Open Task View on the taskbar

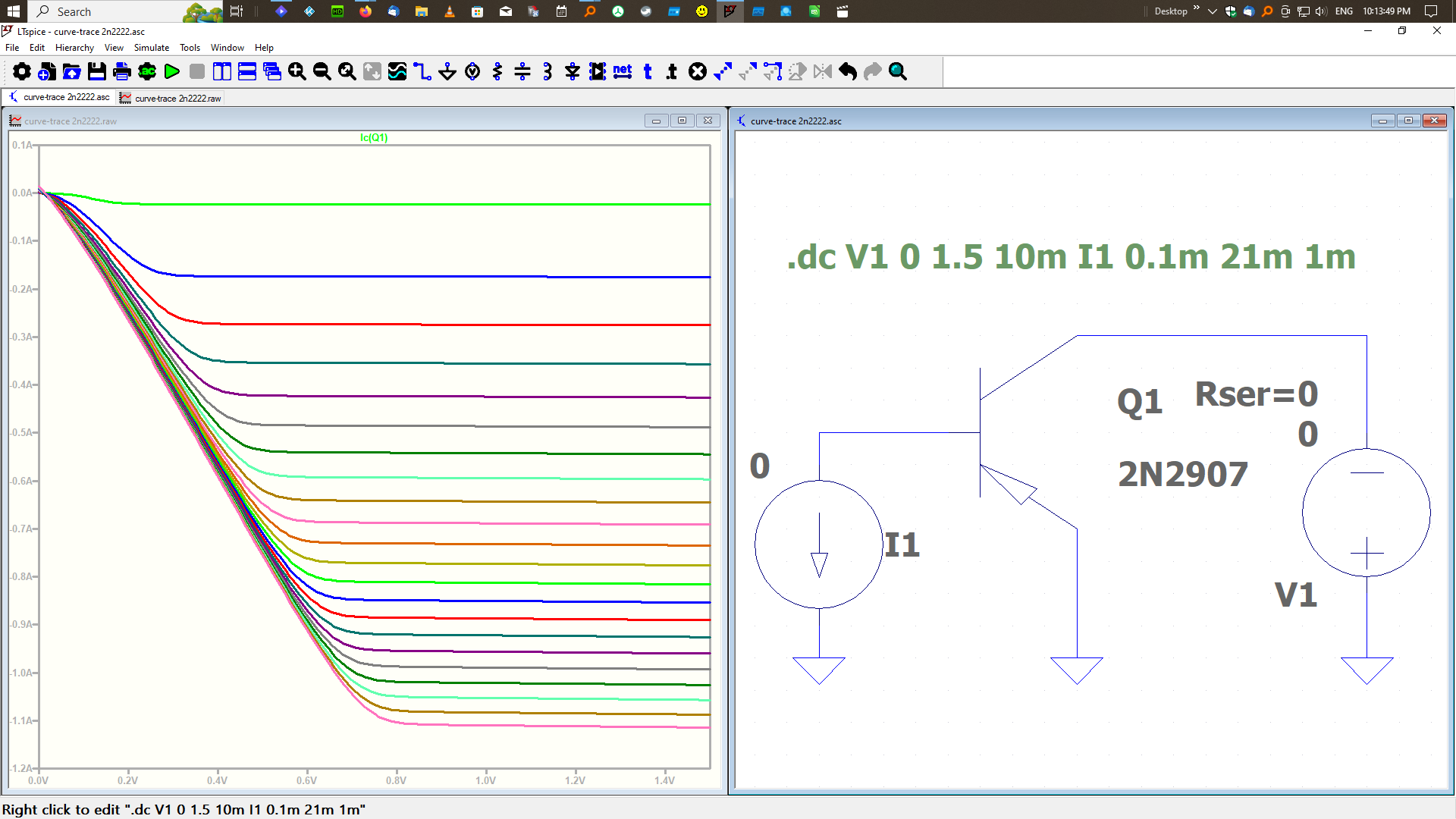pyautogui.click(x=237, y=11)
